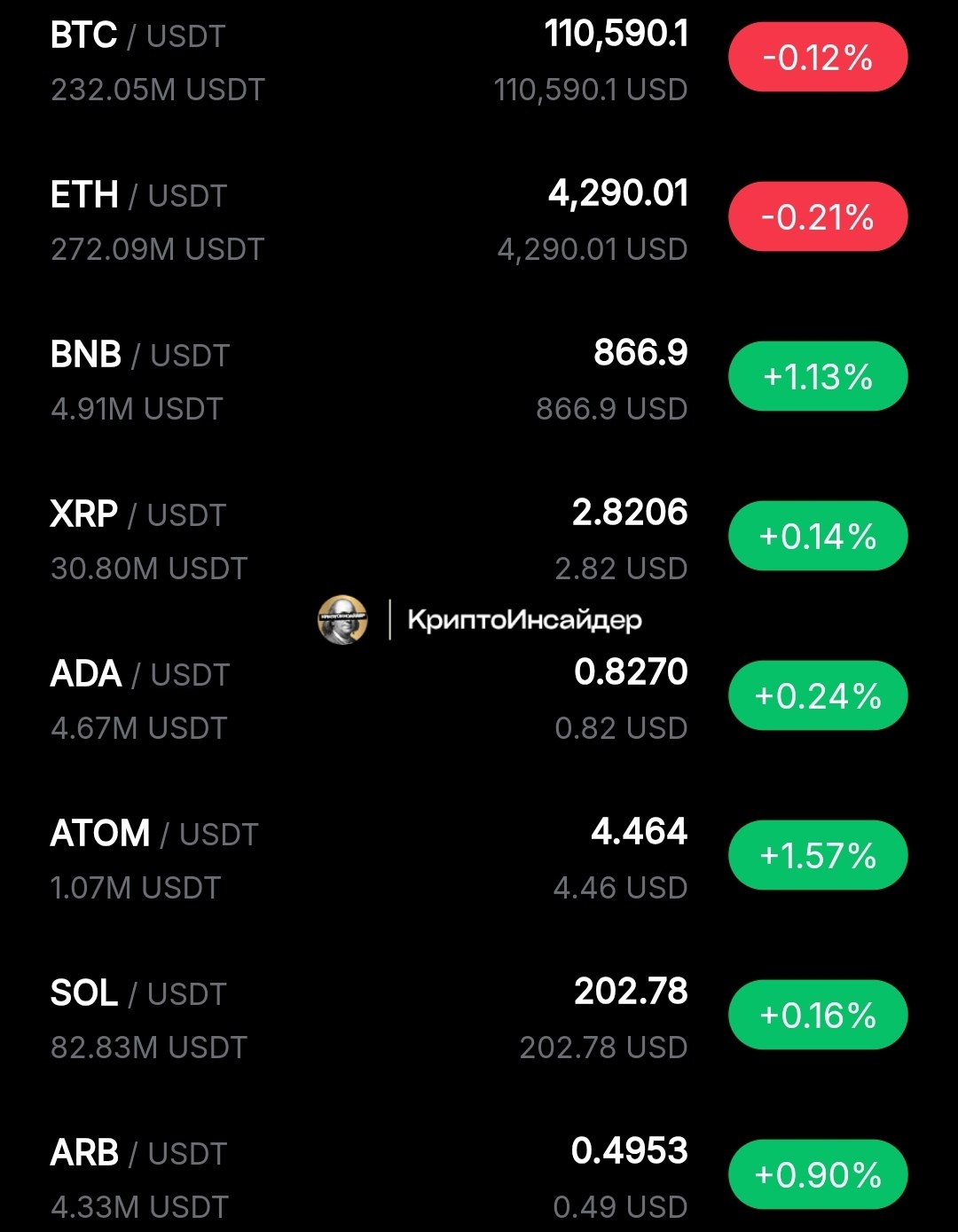
Task: Select the ATOM / USDT pair
Action: [154, 834]
